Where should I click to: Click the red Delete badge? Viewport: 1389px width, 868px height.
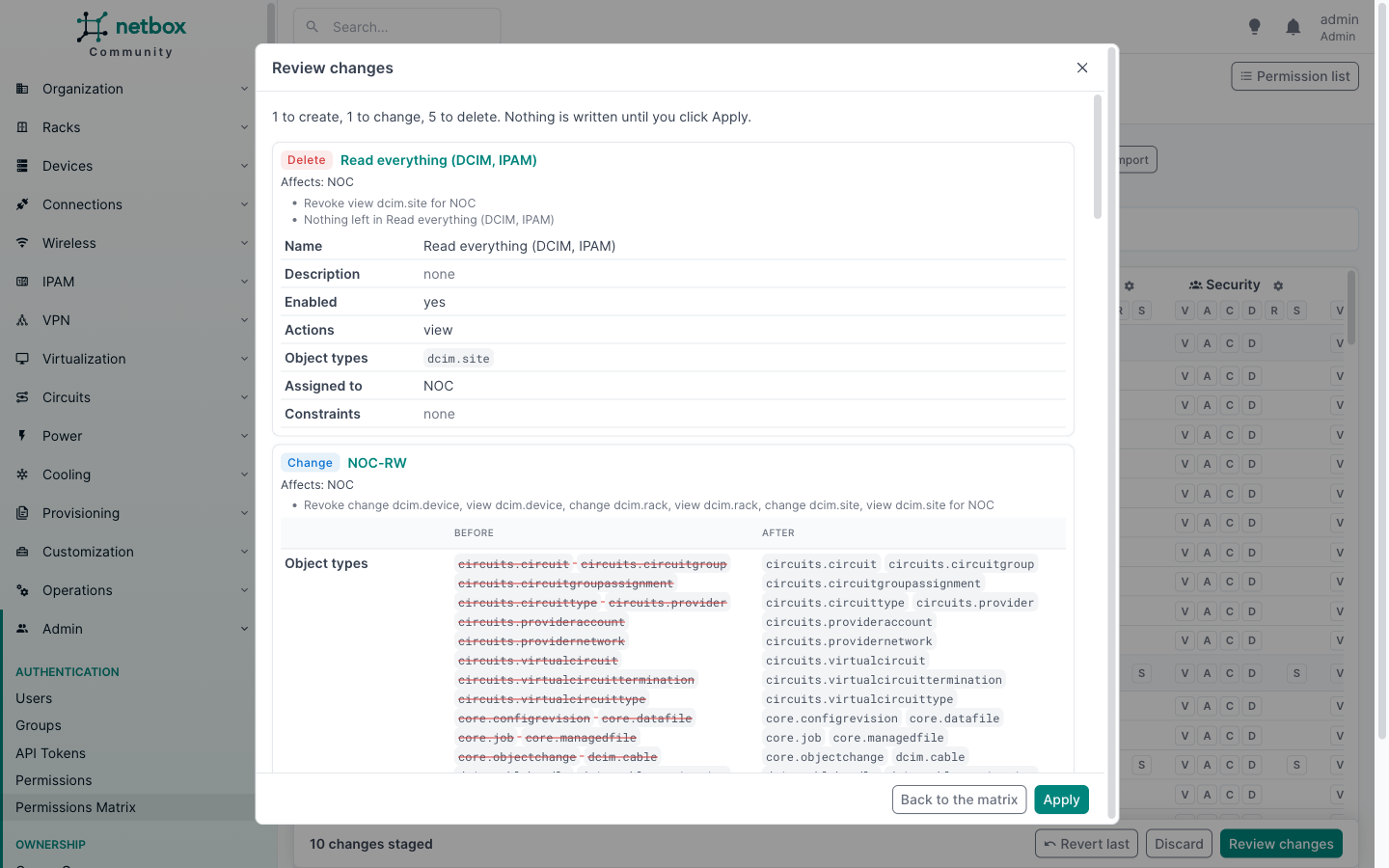[307, 160]
